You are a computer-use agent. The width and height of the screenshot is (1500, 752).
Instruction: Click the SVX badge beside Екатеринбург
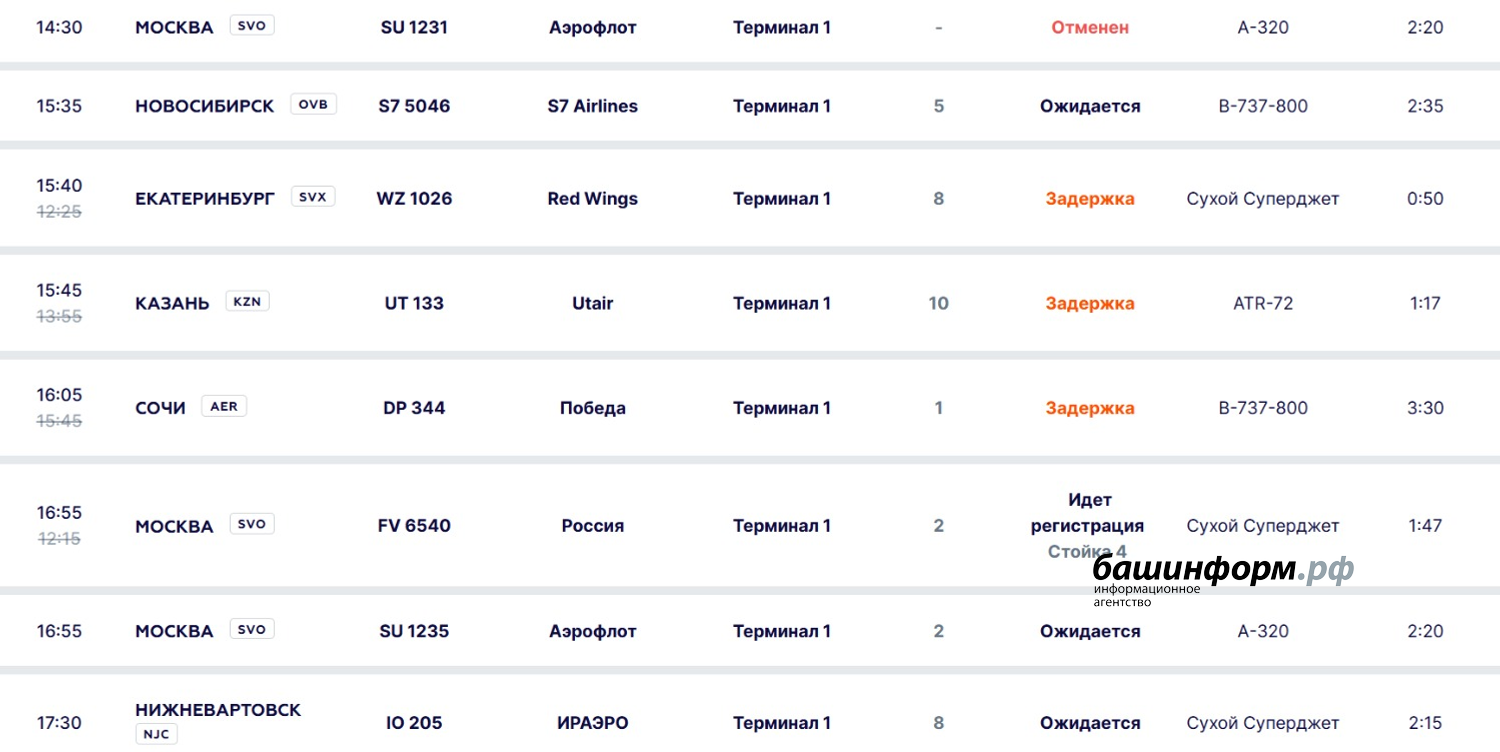[x=313, y=197]
